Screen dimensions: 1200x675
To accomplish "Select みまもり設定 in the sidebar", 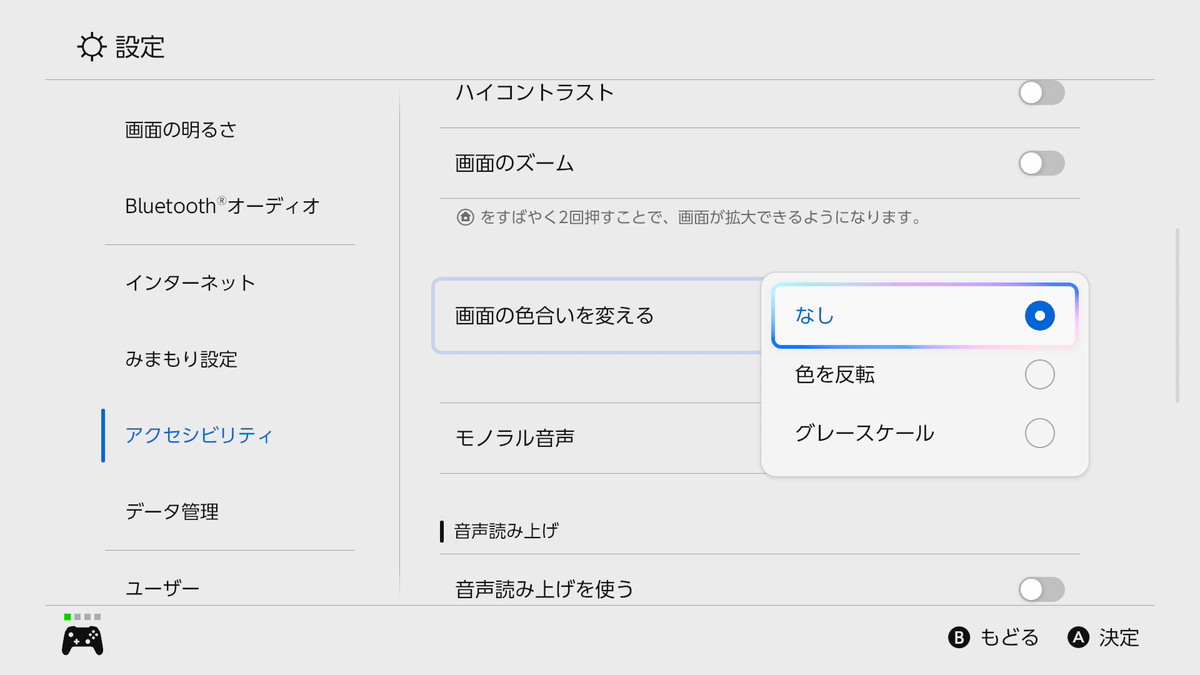I will [181, 359].
